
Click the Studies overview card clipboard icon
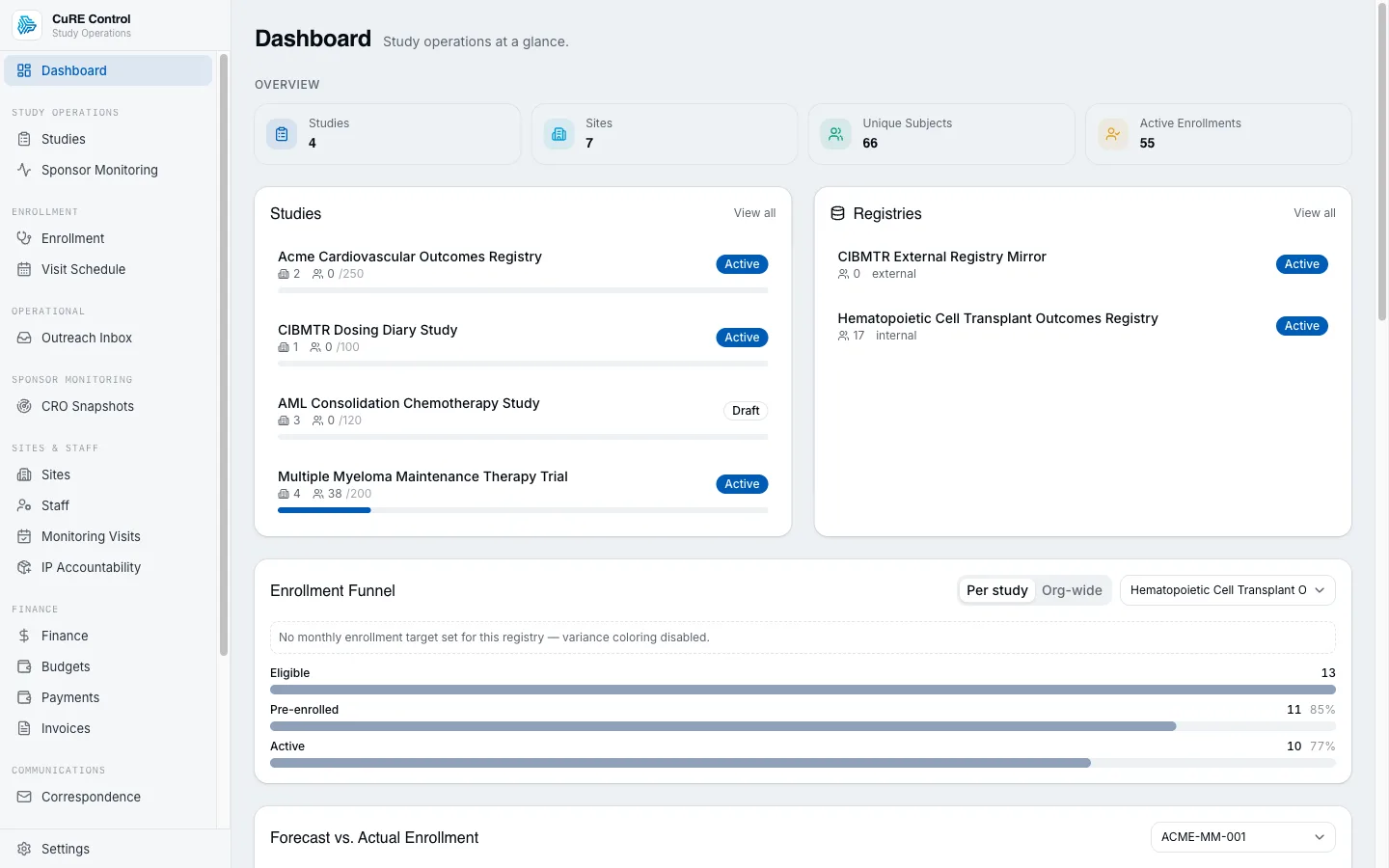[x=282, y=134]
